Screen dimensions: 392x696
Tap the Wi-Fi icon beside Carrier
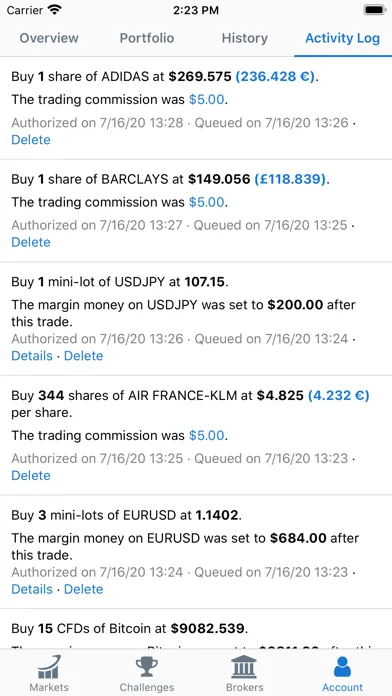click(54, 10)
